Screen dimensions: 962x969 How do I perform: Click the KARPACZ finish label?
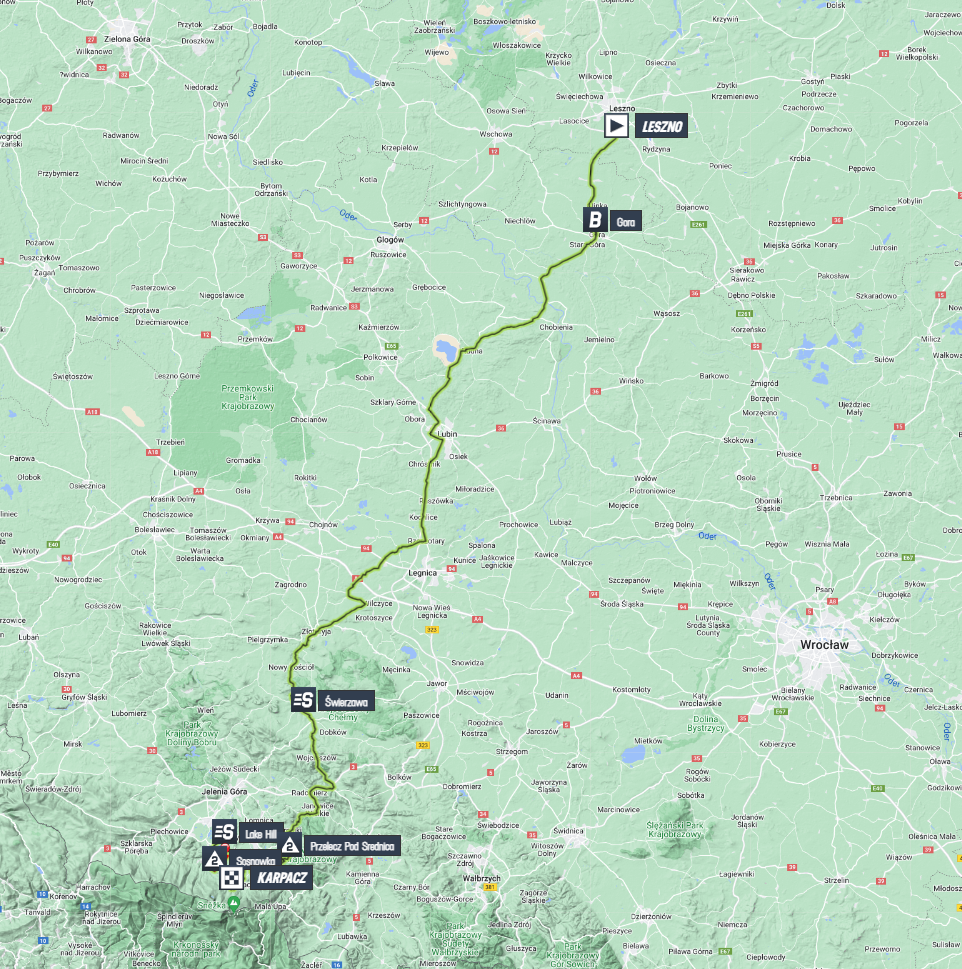282,878
